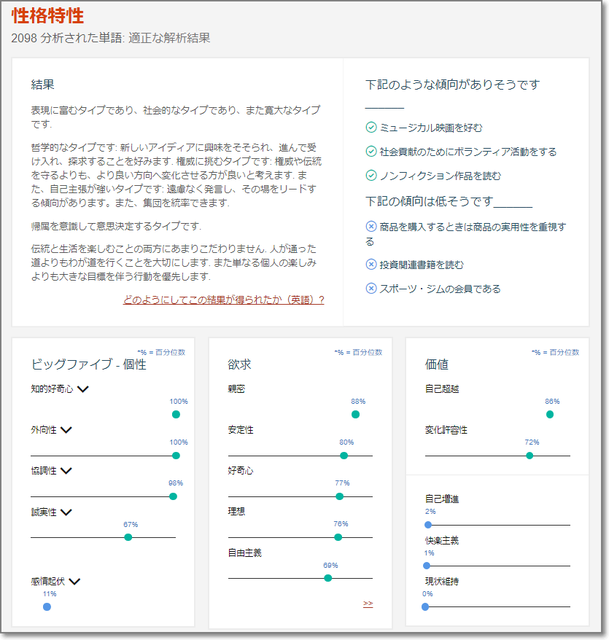This screenshot has height=640, width=609.
Task: Click the 親密 88% slider dot
Action: (355, 414)
